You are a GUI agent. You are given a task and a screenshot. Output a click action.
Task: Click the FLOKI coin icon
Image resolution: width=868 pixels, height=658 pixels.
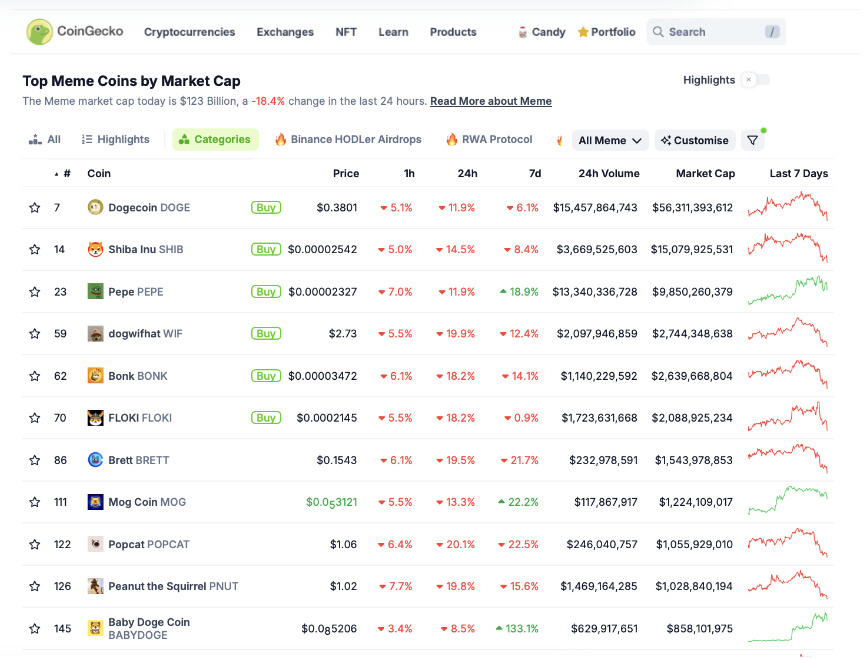[x=95, y=418]
